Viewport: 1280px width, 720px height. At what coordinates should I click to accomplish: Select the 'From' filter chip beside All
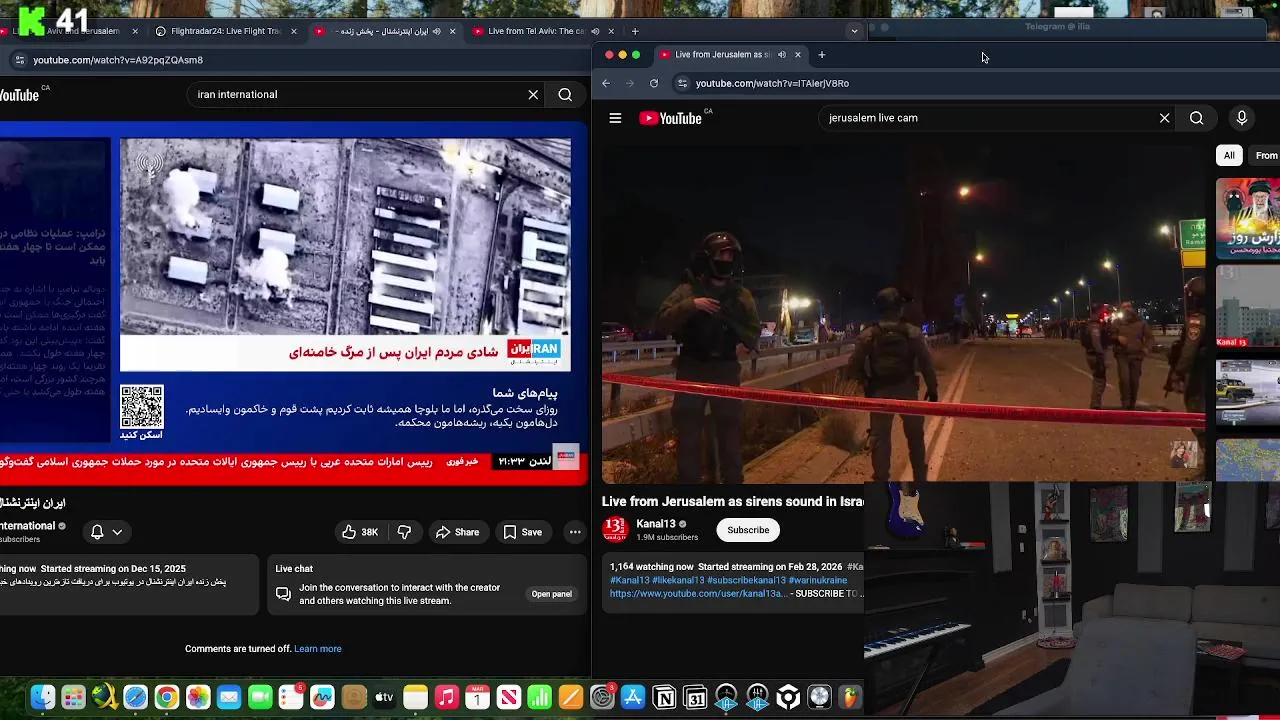[1266, 155]
